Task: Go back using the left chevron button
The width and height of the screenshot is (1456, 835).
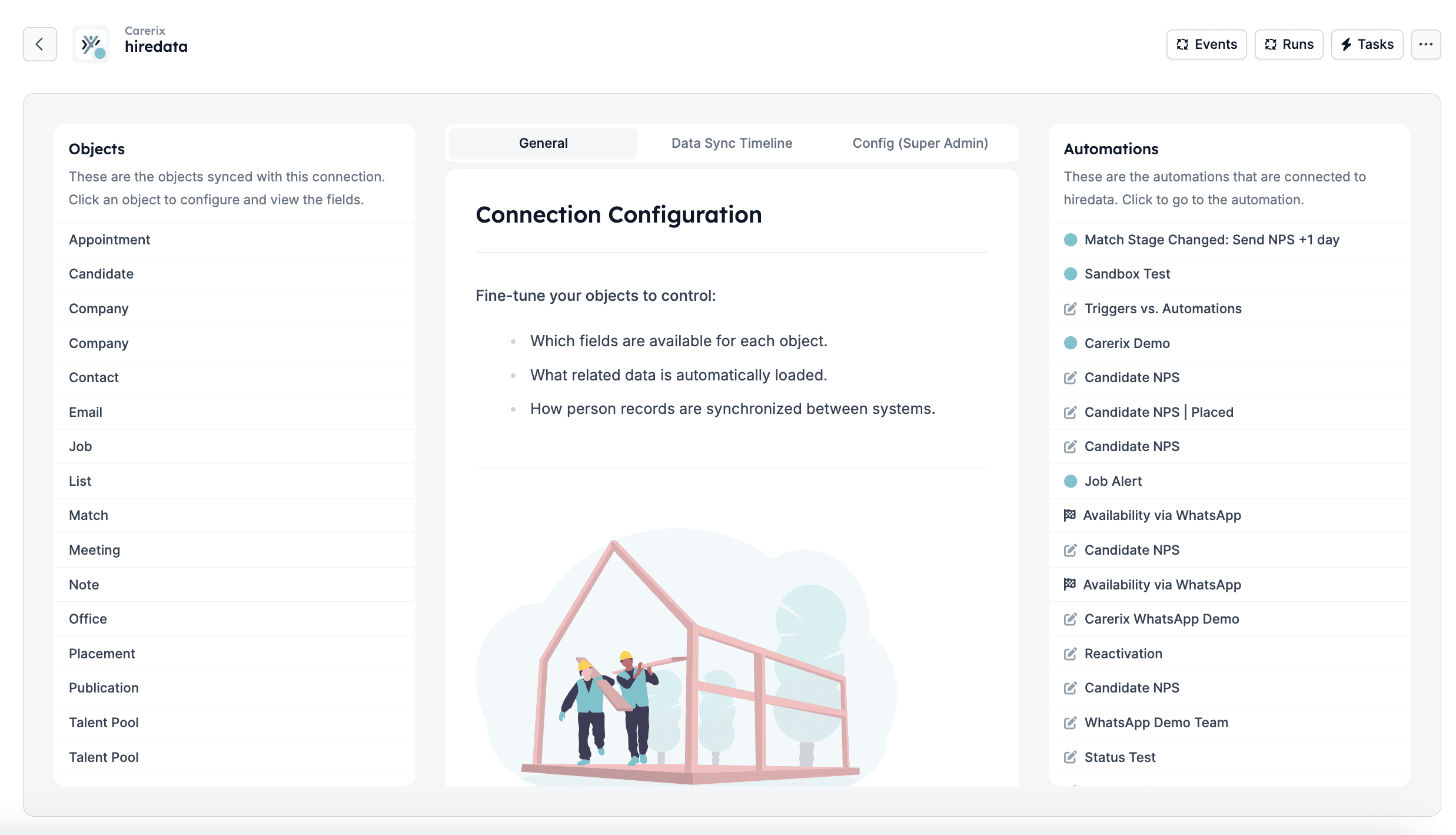Action: (40, 44)
